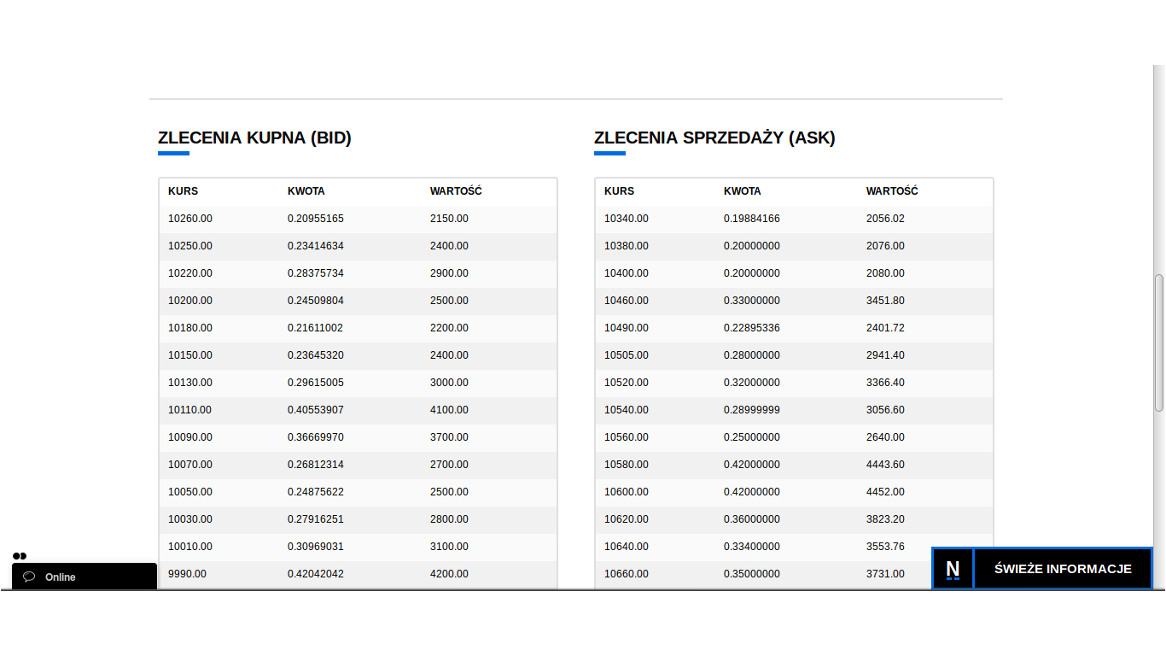Select bid rate 10090.00

tap(190, 437)
